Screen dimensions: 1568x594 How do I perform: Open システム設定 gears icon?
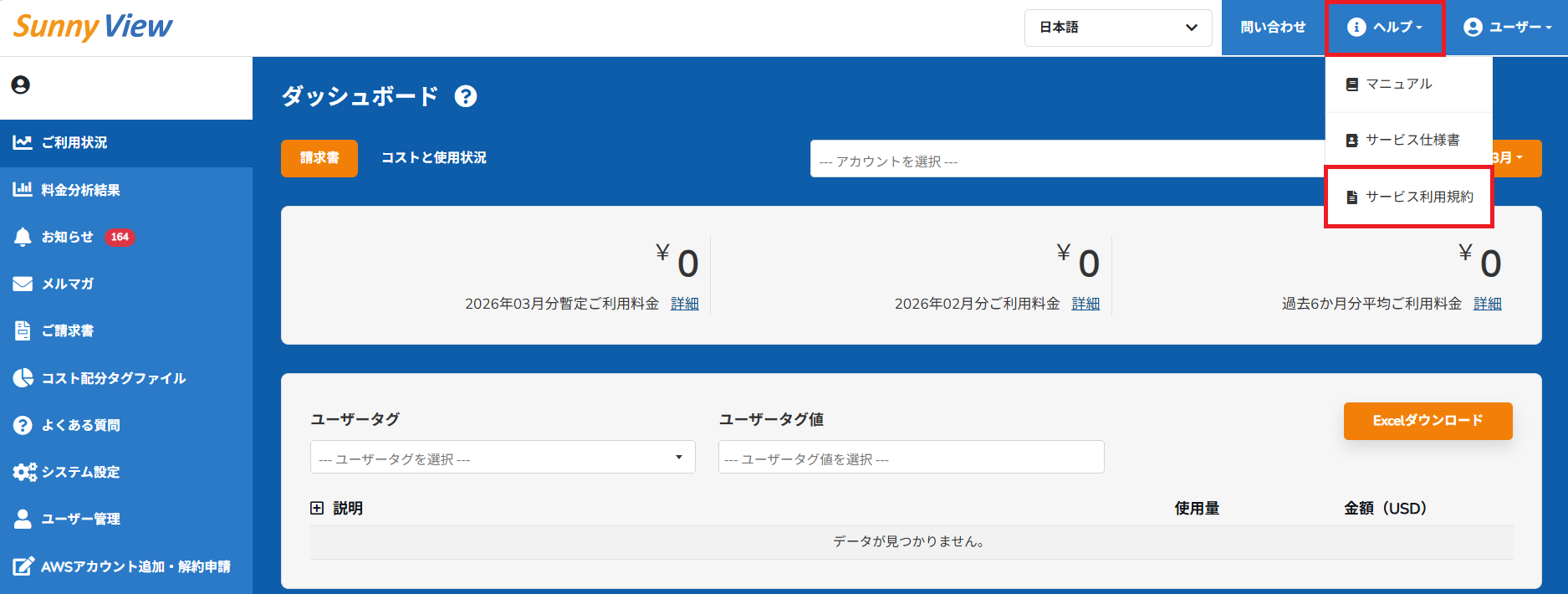pyautogui.click(x=24, y=472)
